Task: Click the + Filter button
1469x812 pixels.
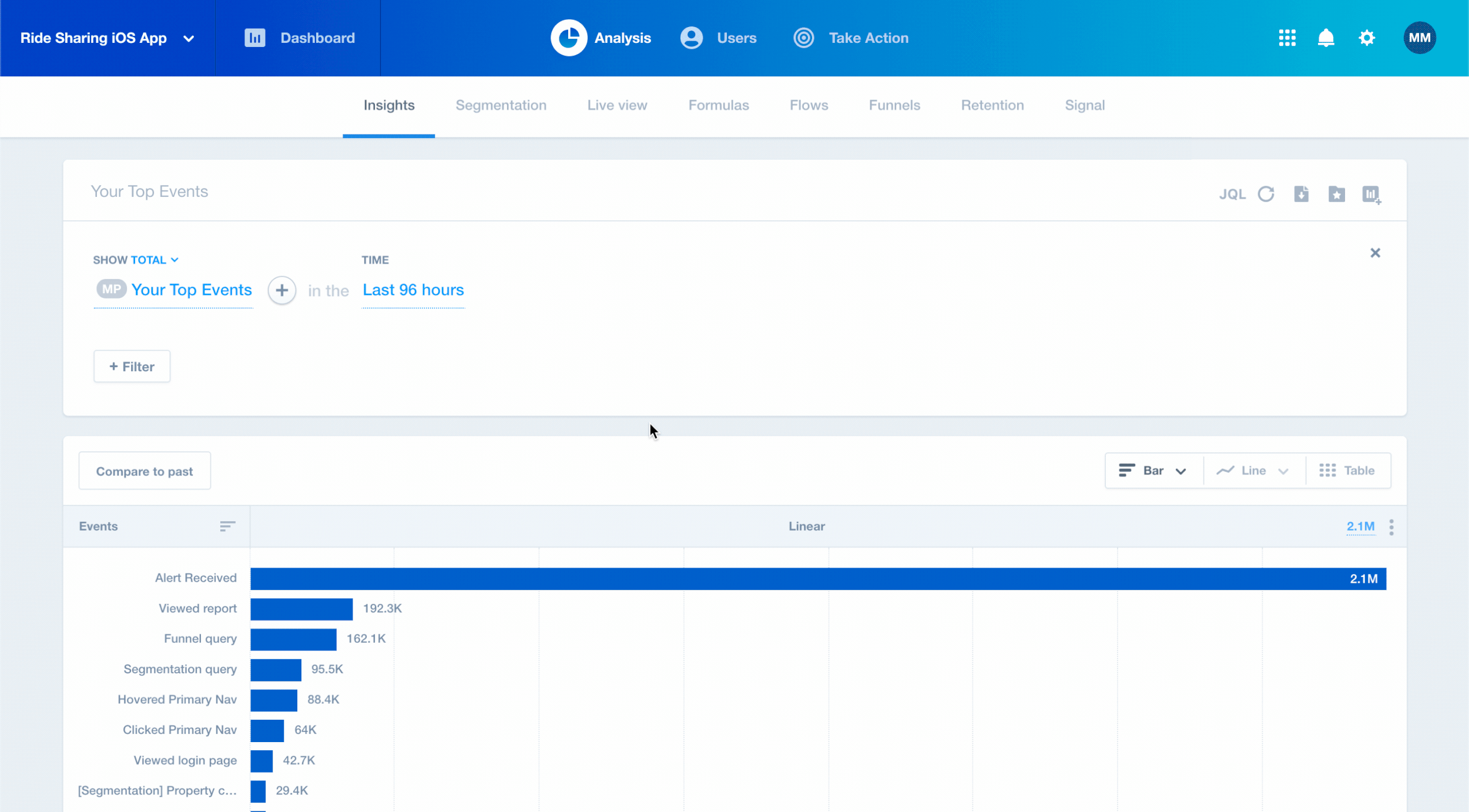Action: pyautogui.click(x=132, y=366)
